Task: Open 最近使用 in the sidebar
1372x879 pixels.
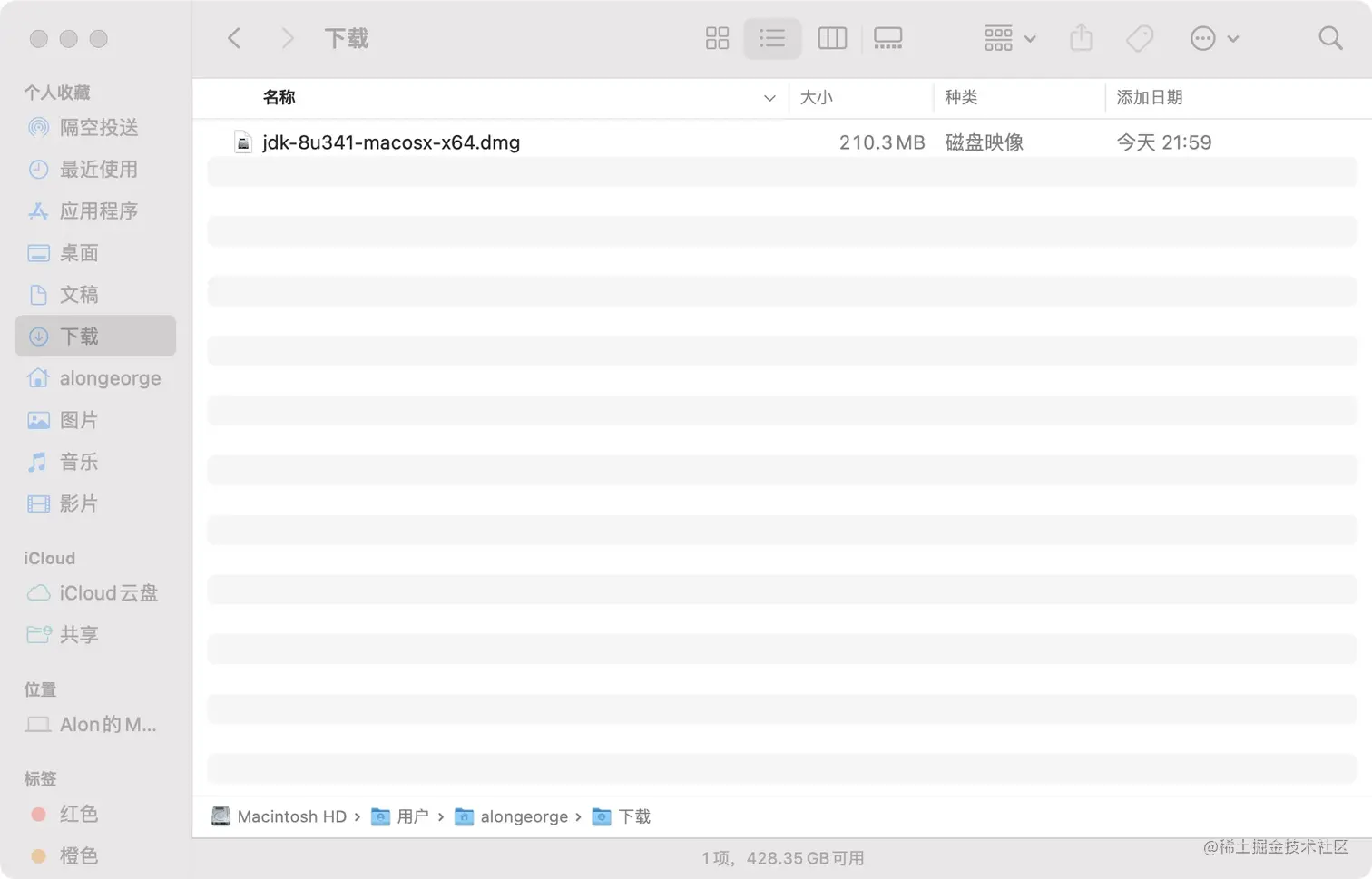Action: point(95,170)
